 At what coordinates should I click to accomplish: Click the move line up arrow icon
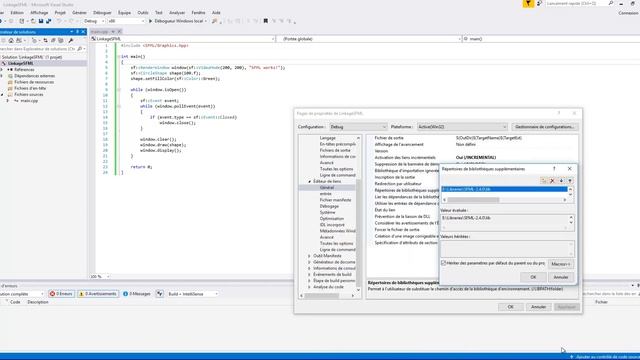(x=570, y=180)
